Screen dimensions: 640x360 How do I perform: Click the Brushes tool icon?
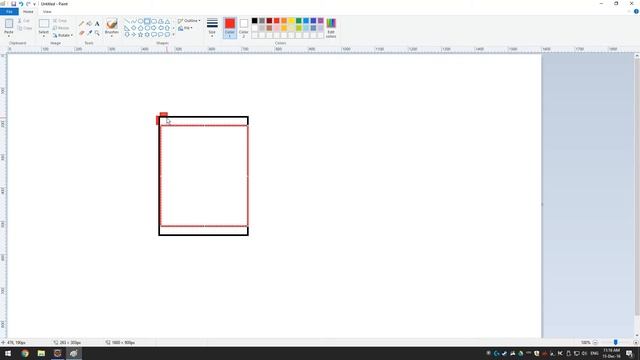111,24
